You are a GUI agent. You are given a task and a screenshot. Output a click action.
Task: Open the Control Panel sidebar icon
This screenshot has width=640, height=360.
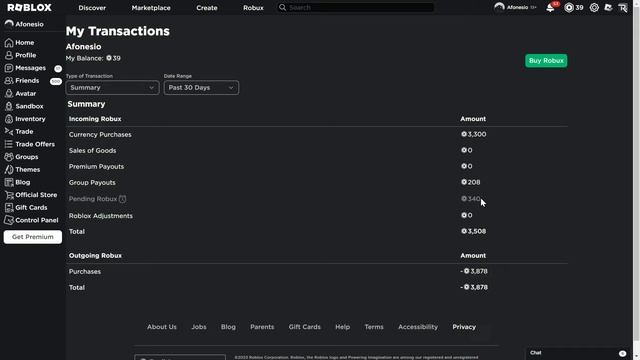click(9, 220)
